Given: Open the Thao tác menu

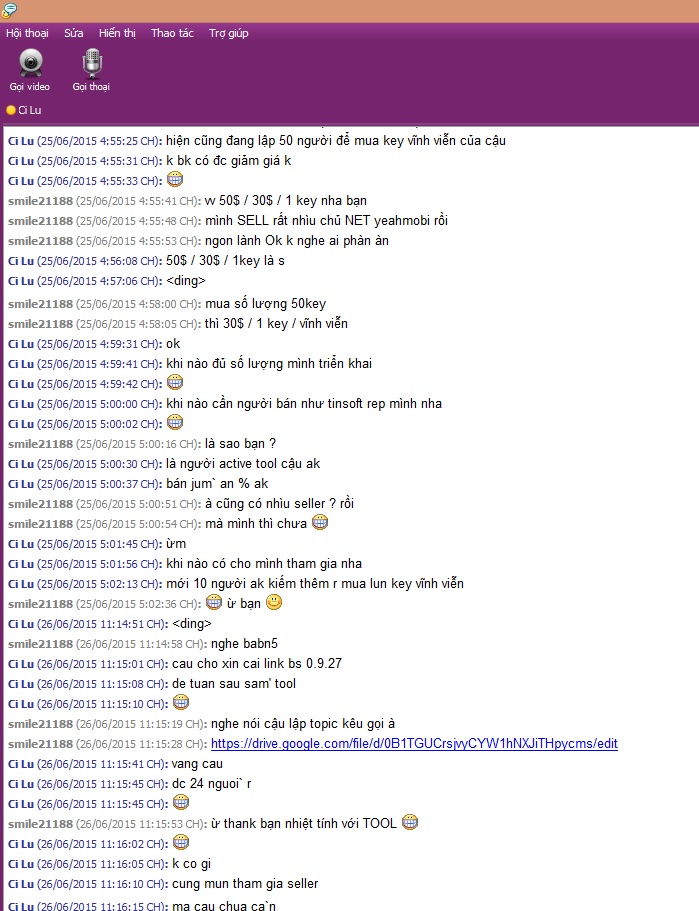Looking at the screenshot, I should 172,33.
